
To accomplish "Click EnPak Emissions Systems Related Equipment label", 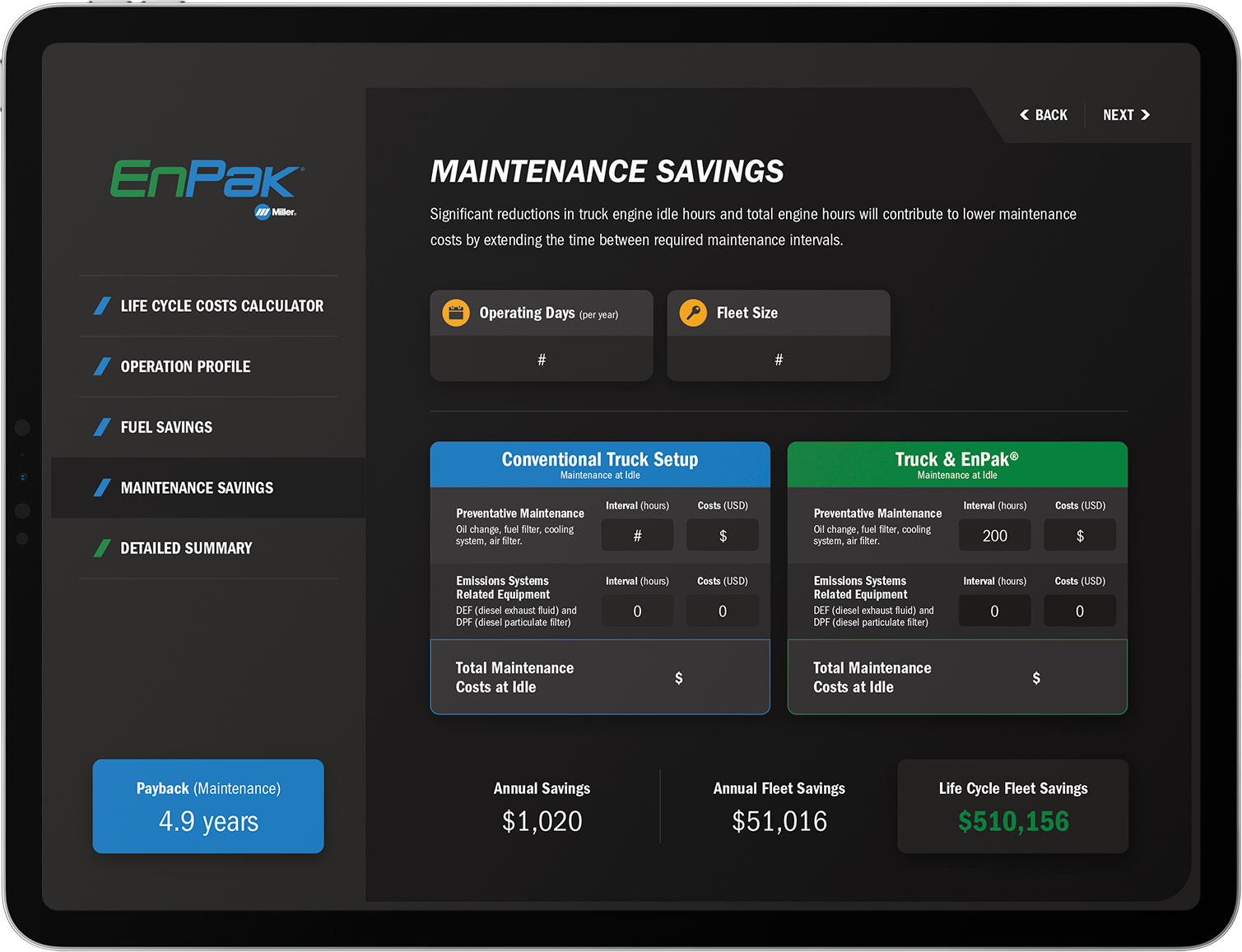I will click(x=860, y=587).
